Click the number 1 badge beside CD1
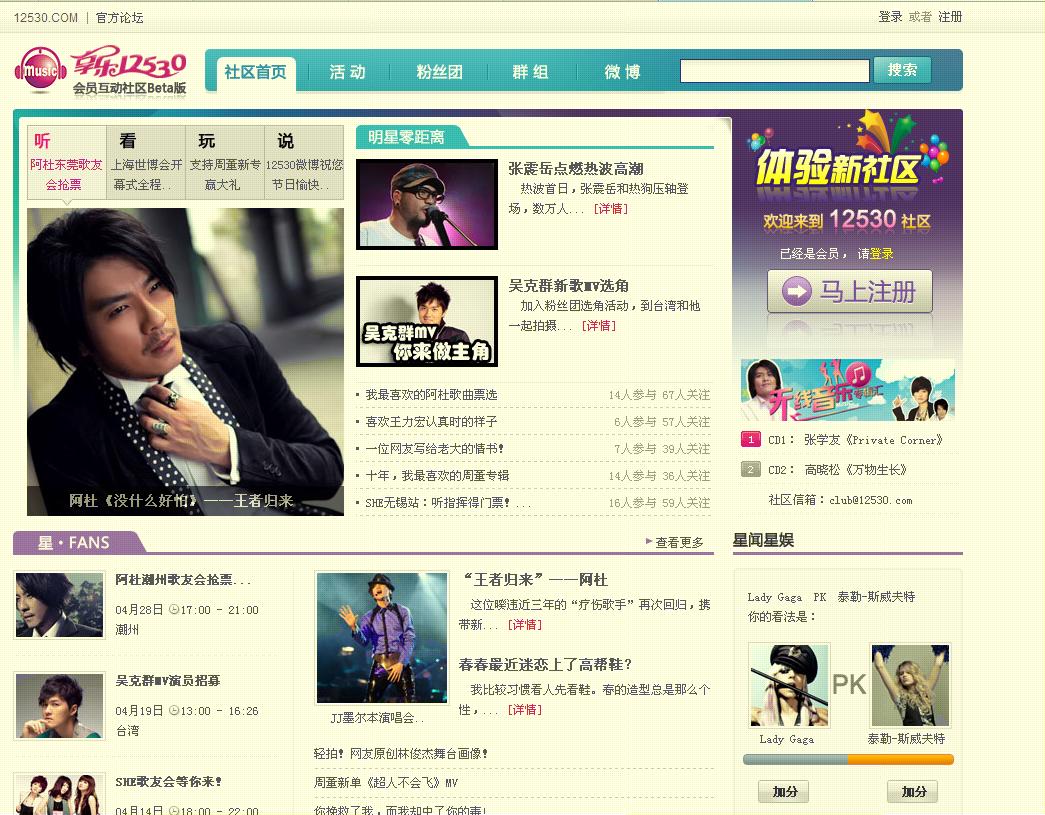This screenshot has height=815, width=1045. (x=750, y=440)
